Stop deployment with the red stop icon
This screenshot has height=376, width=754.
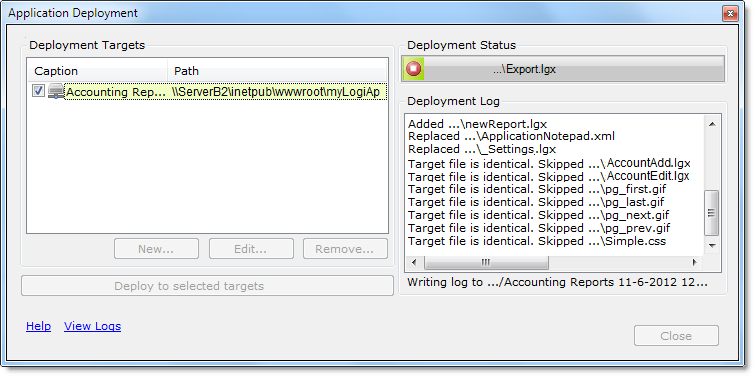point(414,69)
